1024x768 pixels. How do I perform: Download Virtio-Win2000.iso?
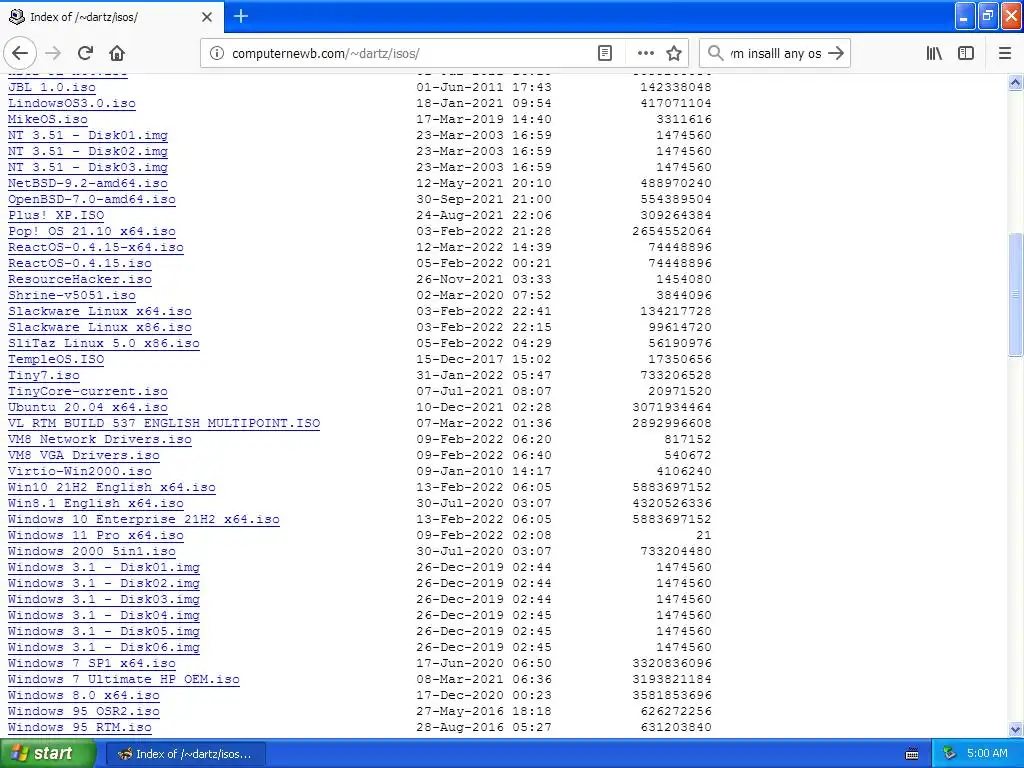[x=80, y=472]
